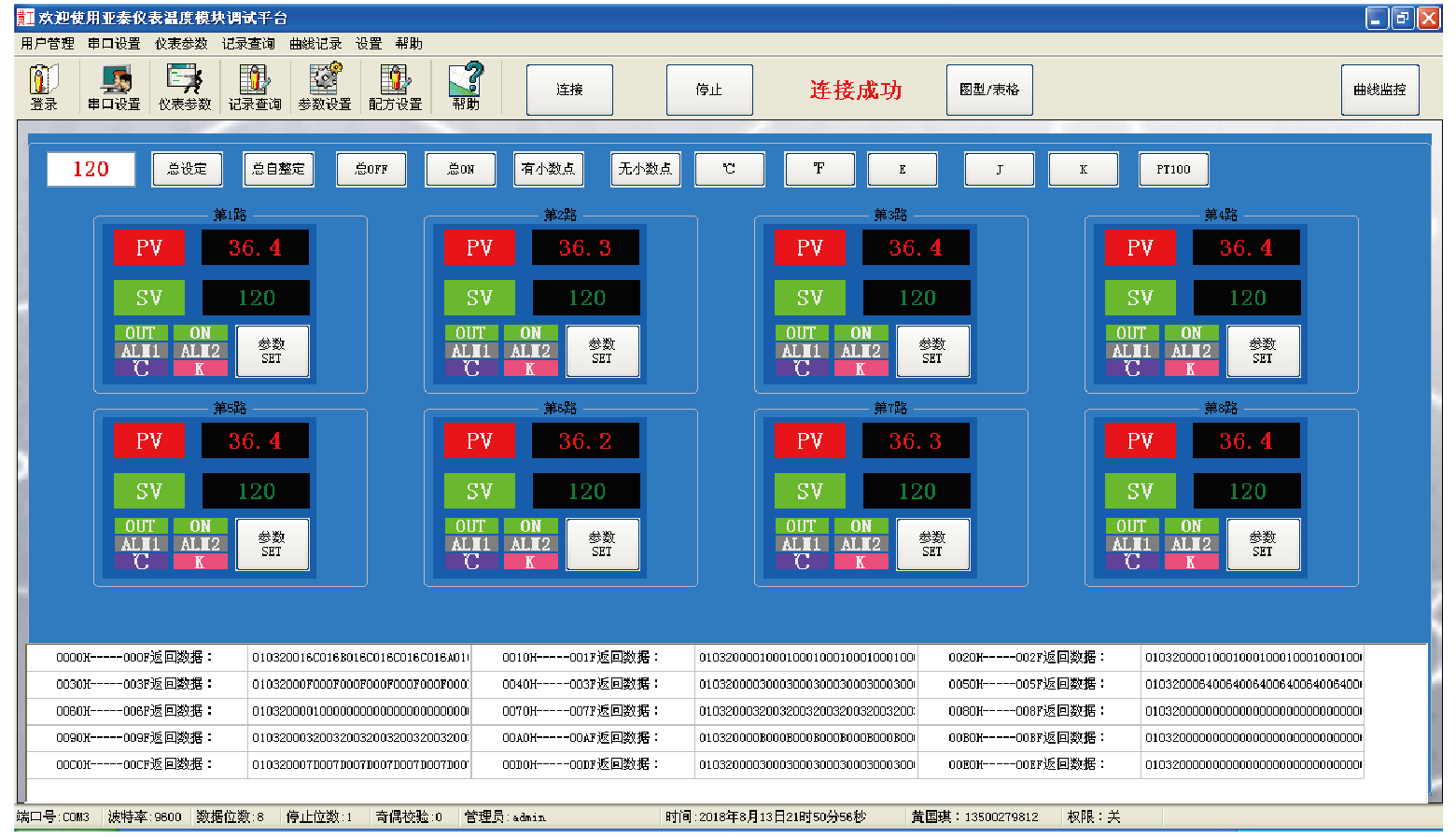
Task: Open 串口设置 serial port toolbar icon
Action: click(114, 87)
